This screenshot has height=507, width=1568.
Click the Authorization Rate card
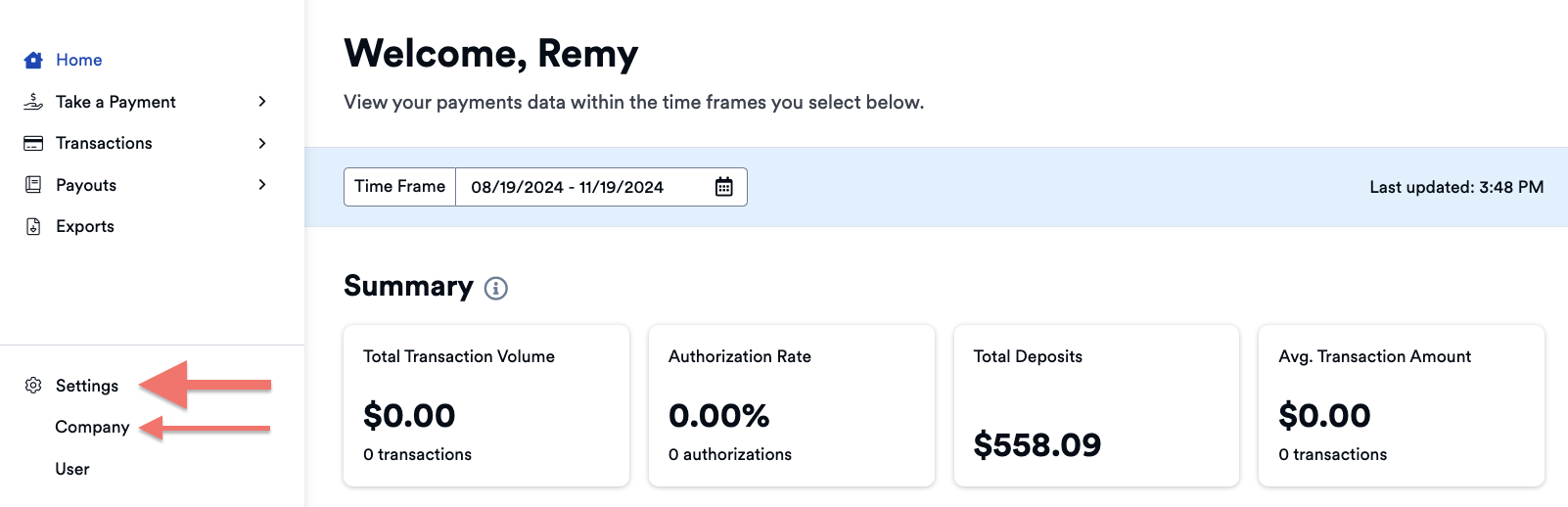coord(791,405)
